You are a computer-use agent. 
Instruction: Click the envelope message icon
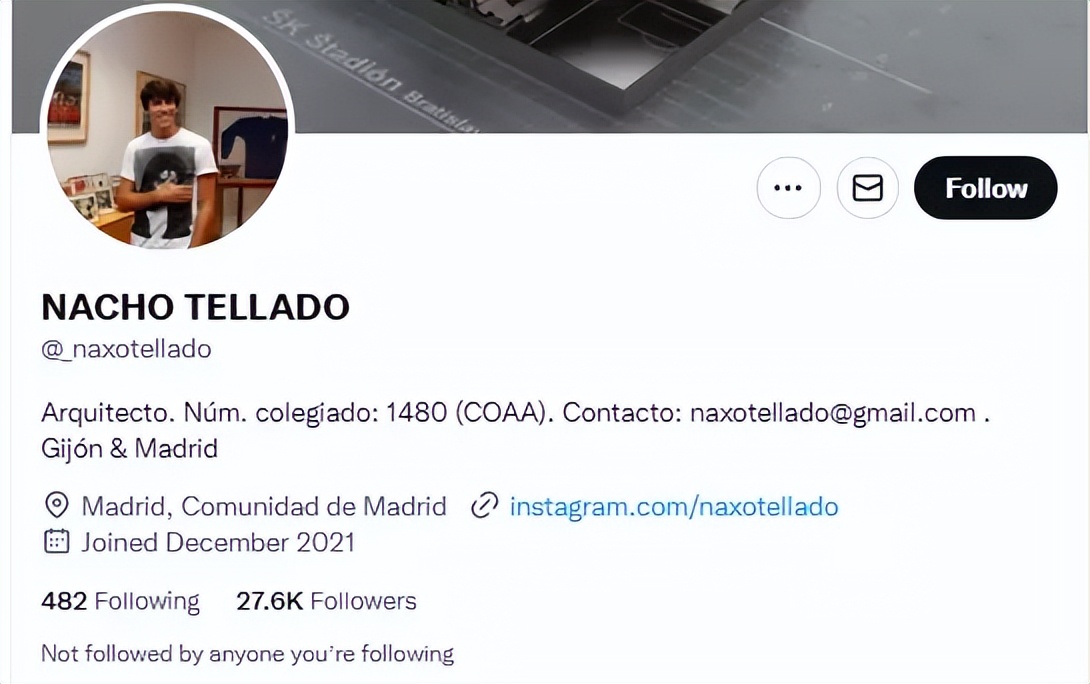point(868,188)
